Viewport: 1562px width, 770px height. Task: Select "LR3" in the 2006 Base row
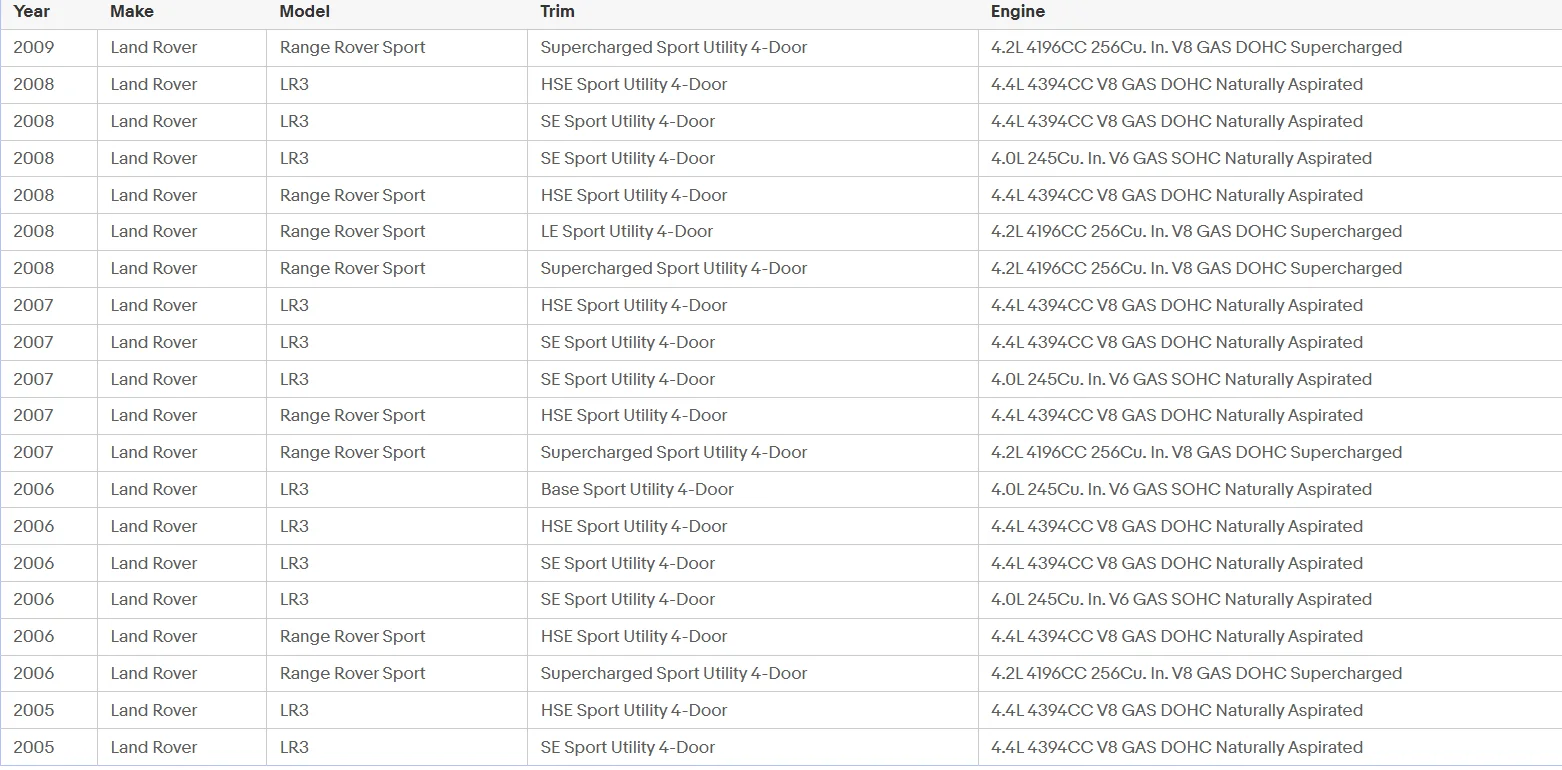point(294,490)
